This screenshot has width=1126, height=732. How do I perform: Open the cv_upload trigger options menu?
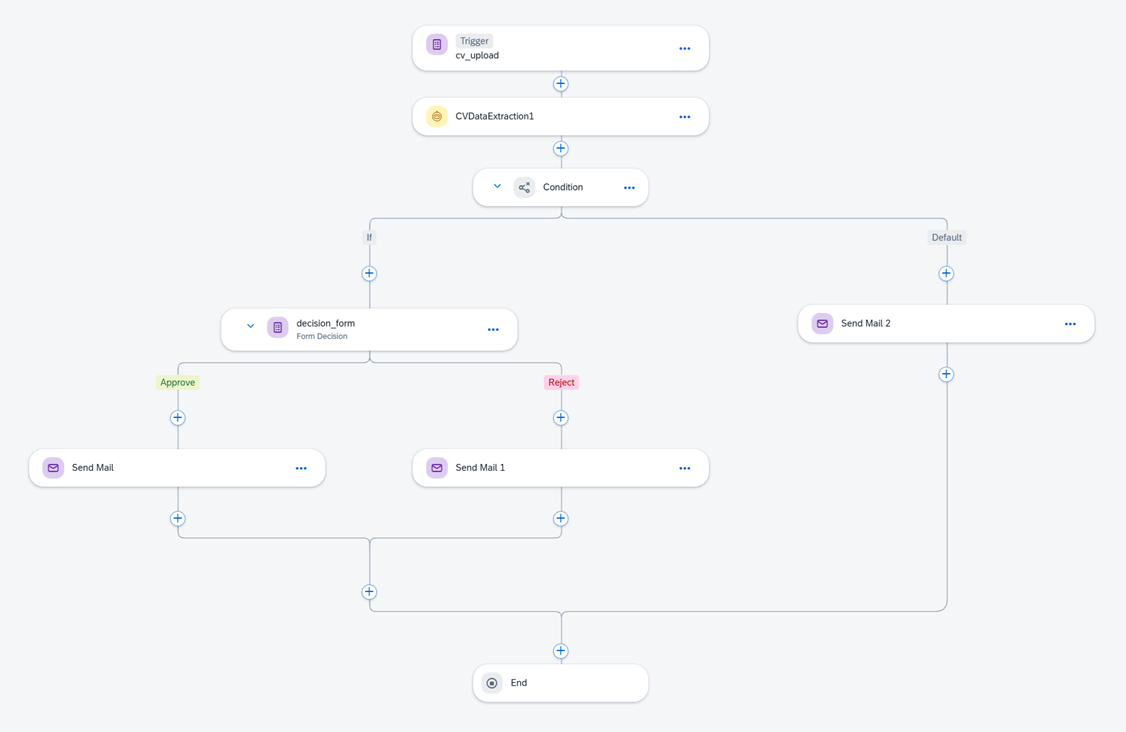(x=685, y=49)
